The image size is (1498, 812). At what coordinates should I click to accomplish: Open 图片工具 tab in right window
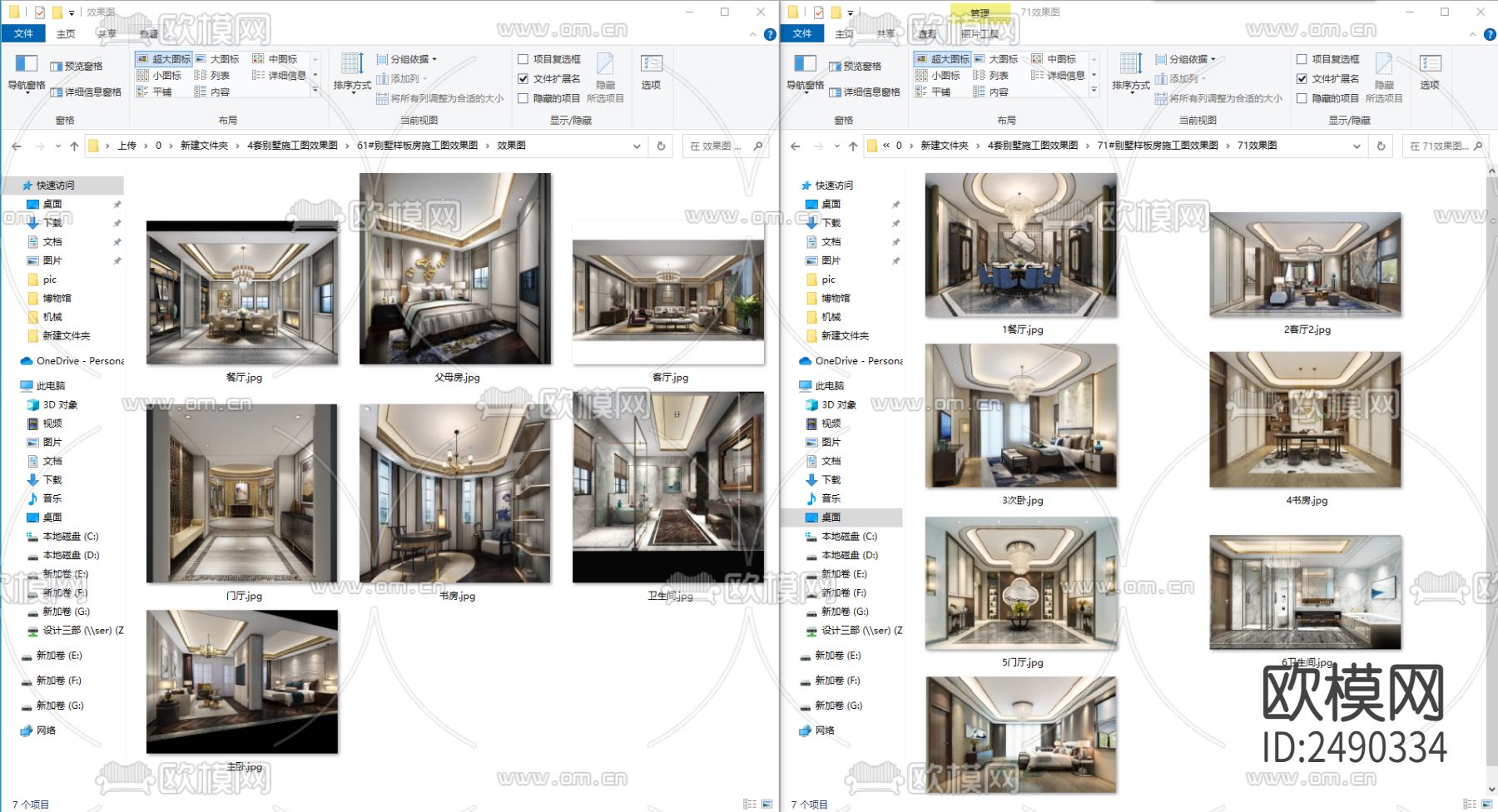(980, 34)
